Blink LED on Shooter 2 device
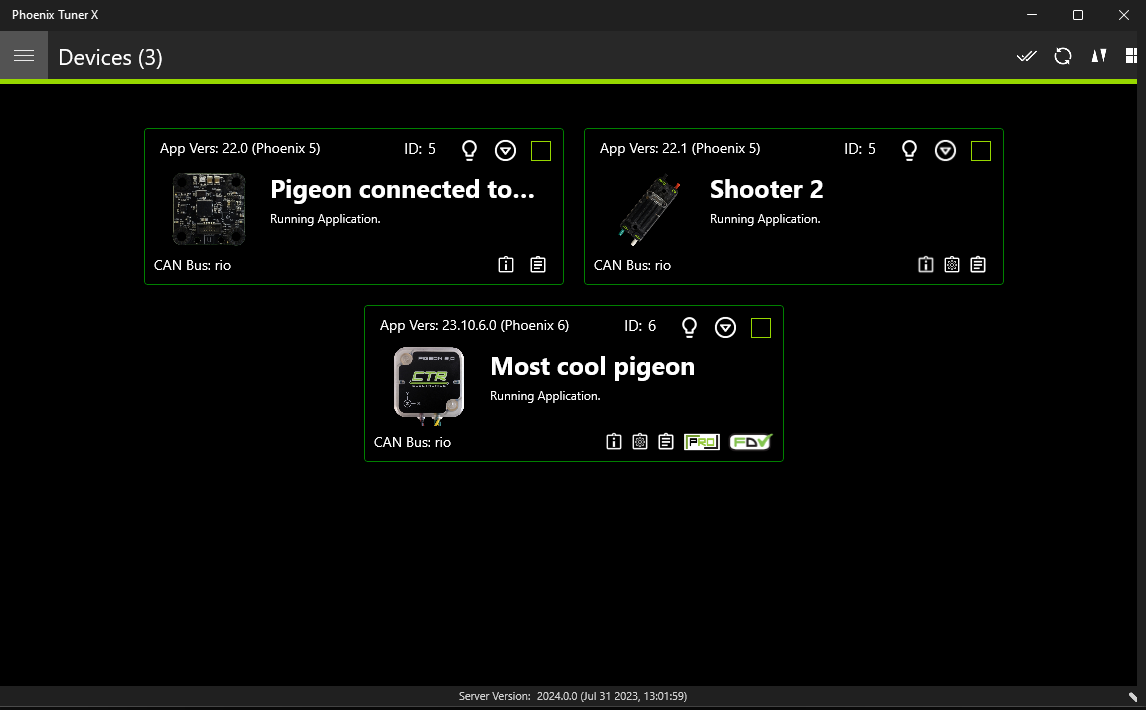 pos(909,150)
